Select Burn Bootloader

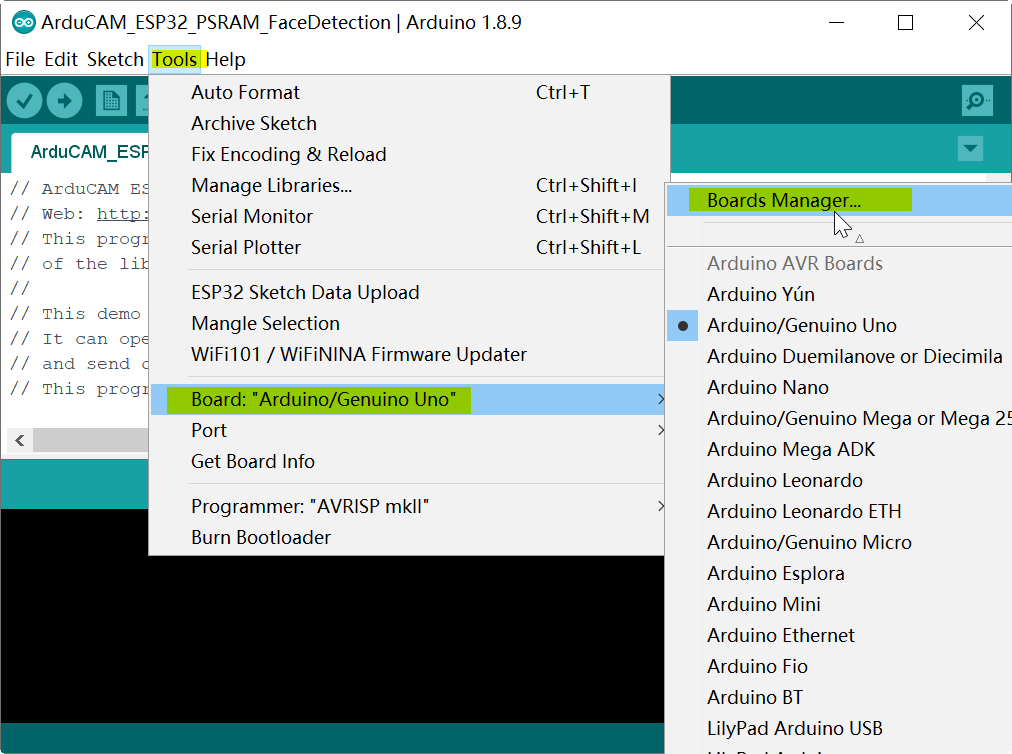pos(407,538)
